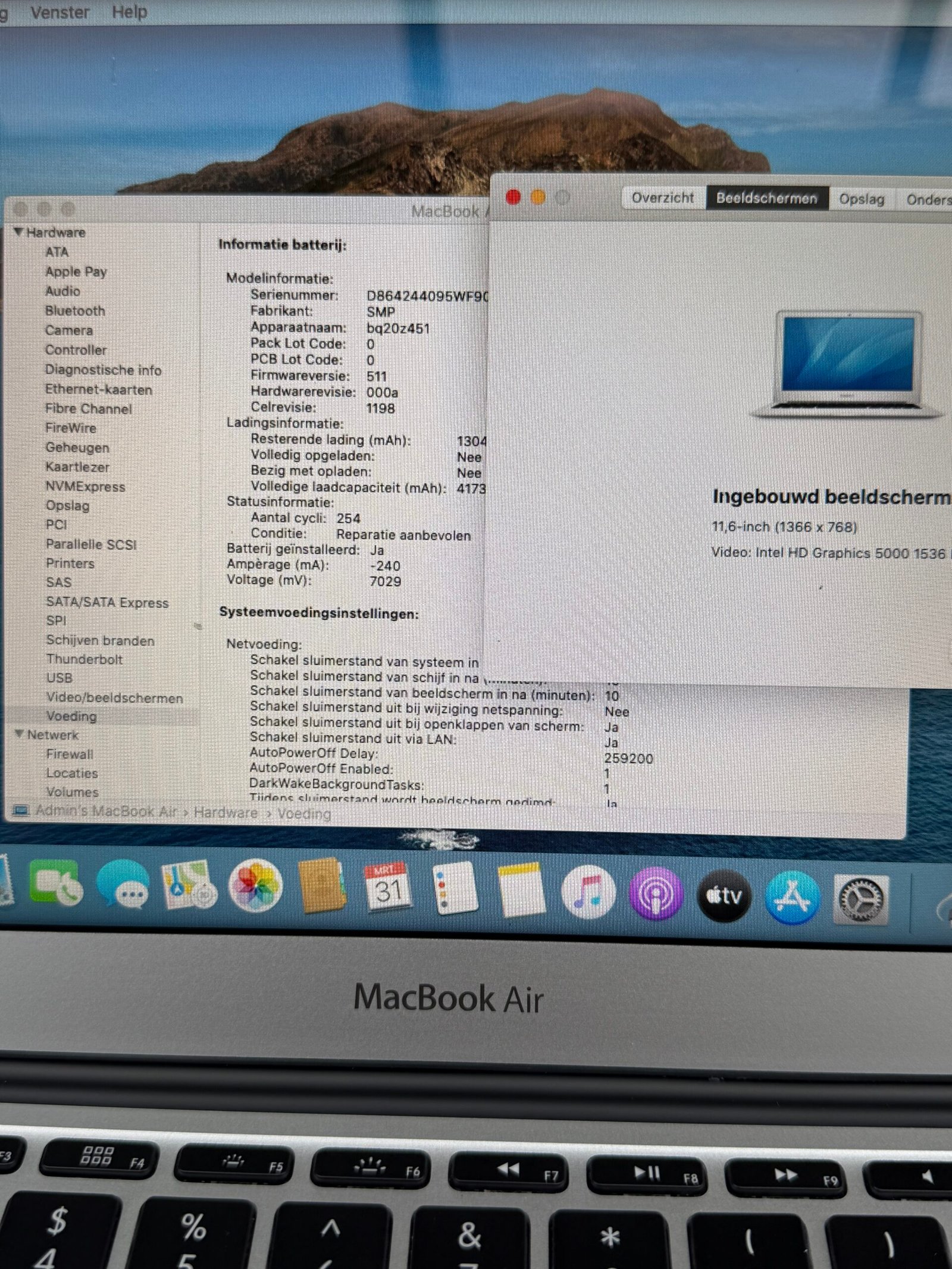Open FaceTime from the Dock
Image resolution: width=952 pixels, height=1269 pixels.
coord(56,883)
